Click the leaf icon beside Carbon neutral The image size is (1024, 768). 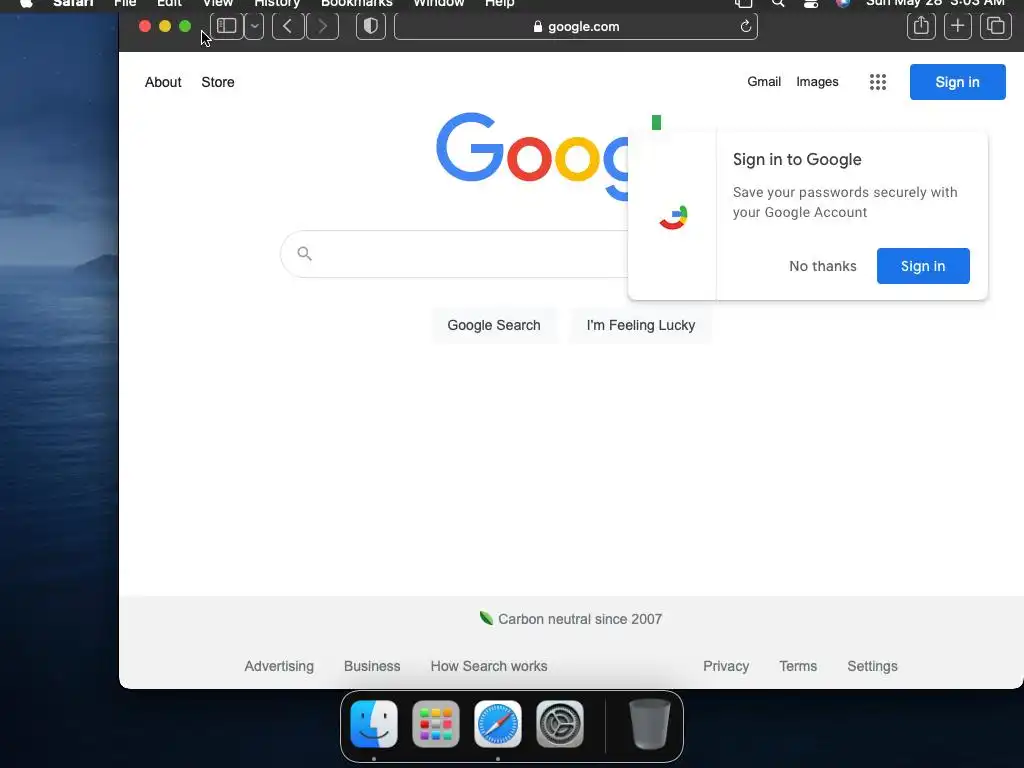coord(486,618)
